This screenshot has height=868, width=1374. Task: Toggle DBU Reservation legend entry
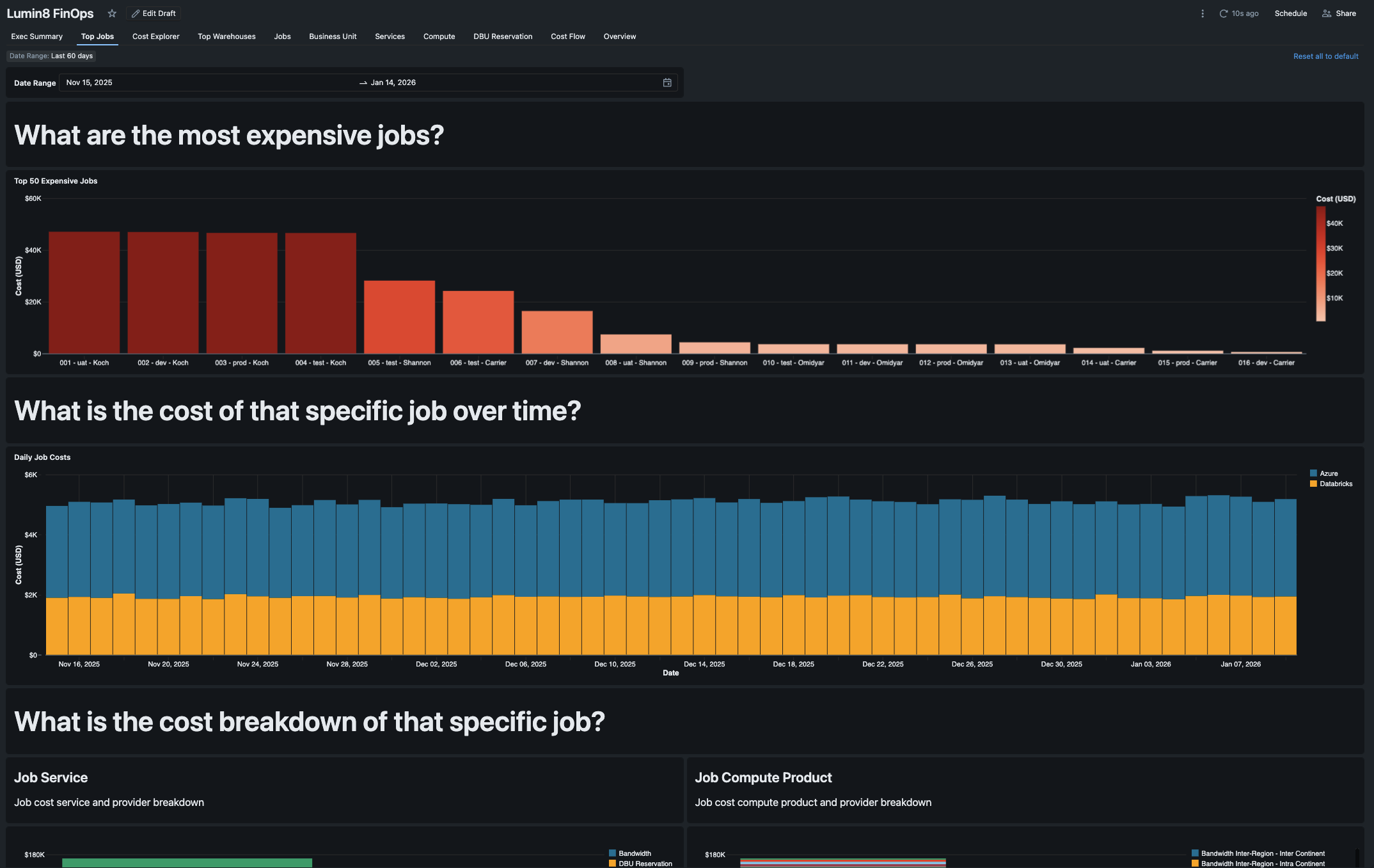(644, 864)
